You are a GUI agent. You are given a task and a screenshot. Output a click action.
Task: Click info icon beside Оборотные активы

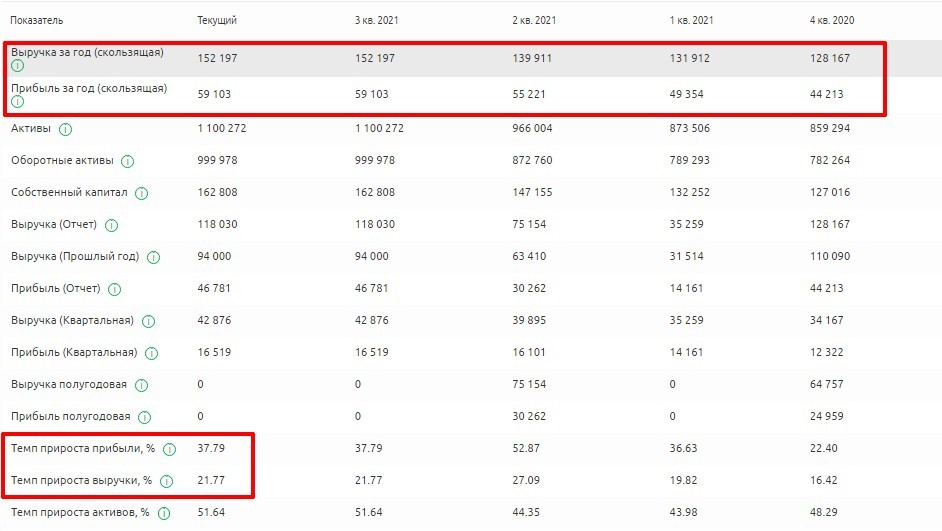click(x=127, y=162)
